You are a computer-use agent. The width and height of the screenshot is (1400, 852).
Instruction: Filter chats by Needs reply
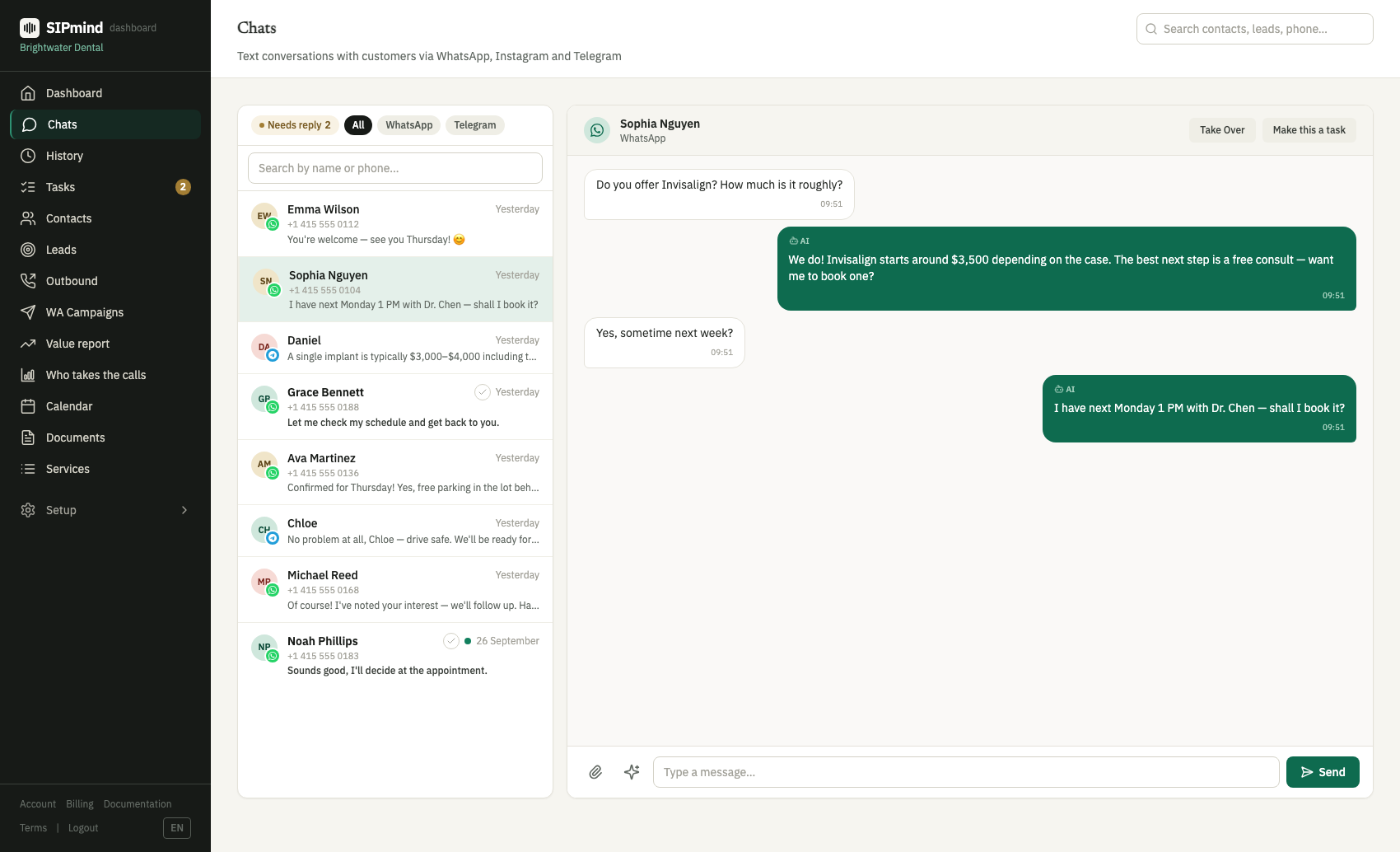(295, 125)
